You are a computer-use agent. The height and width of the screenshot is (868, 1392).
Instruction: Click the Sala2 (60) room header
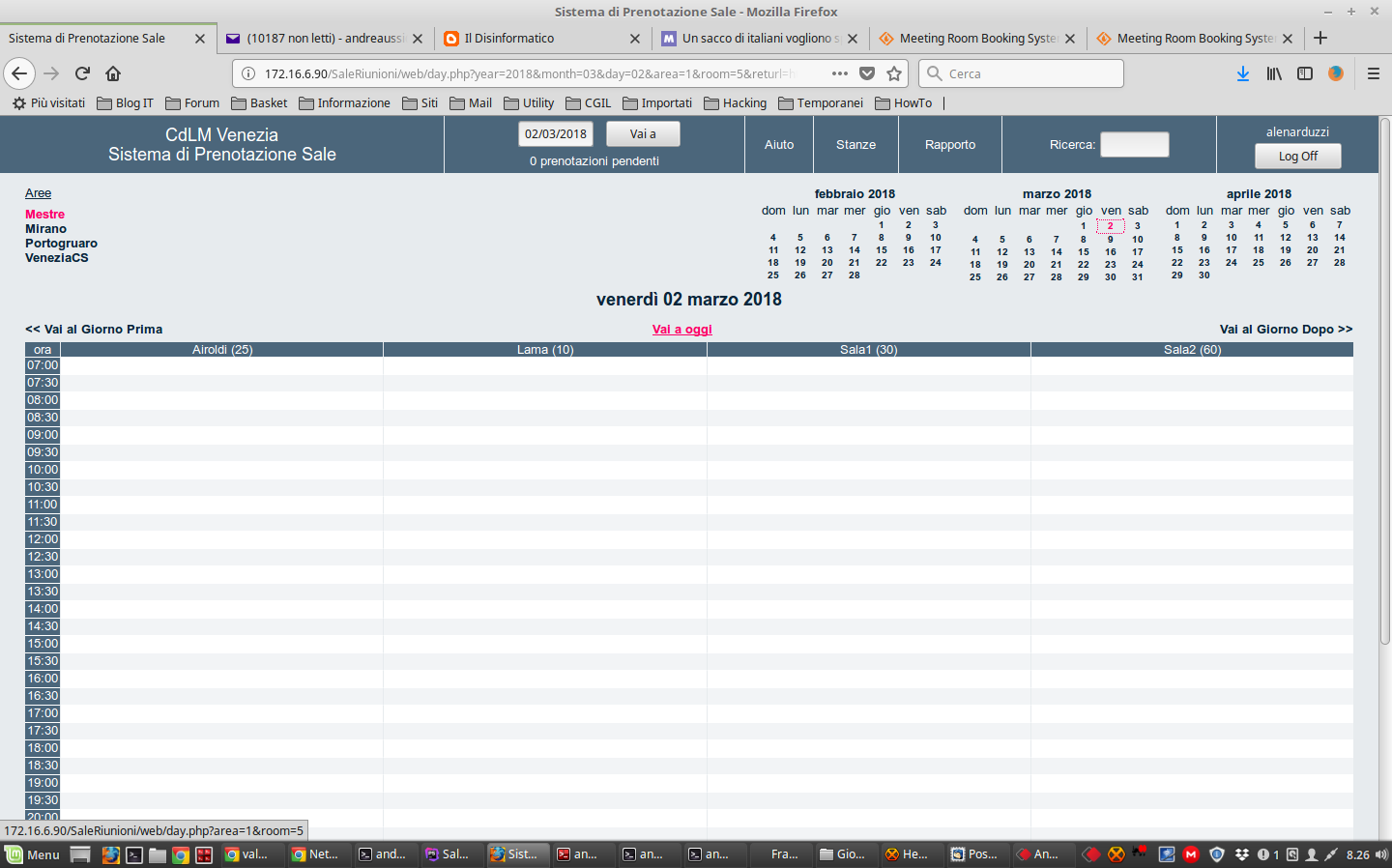click(x=1193, y=350)
